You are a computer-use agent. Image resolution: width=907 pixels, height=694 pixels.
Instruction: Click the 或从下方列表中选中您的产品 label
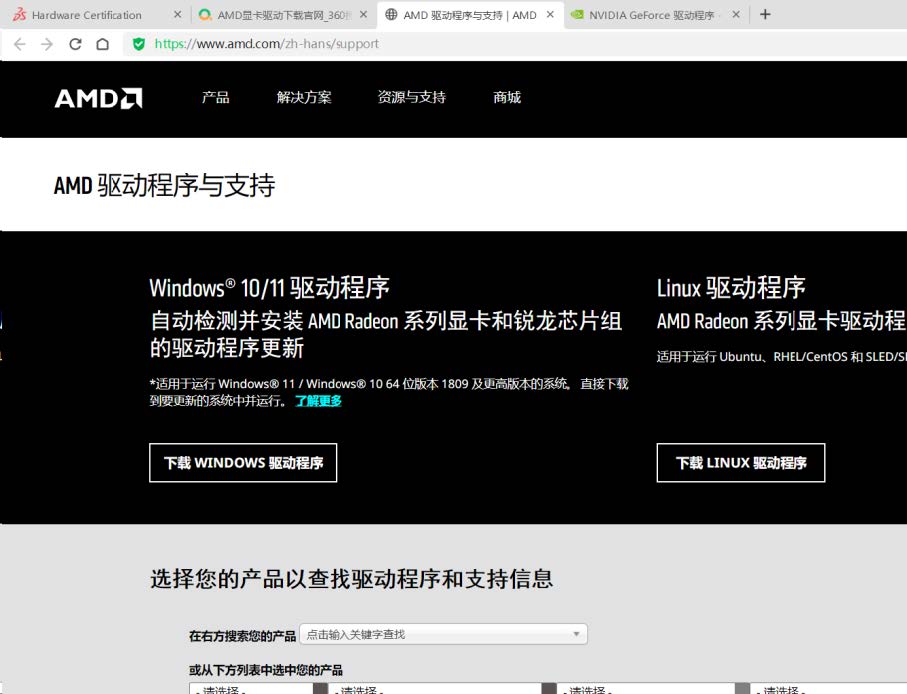(x=266, y=670)
